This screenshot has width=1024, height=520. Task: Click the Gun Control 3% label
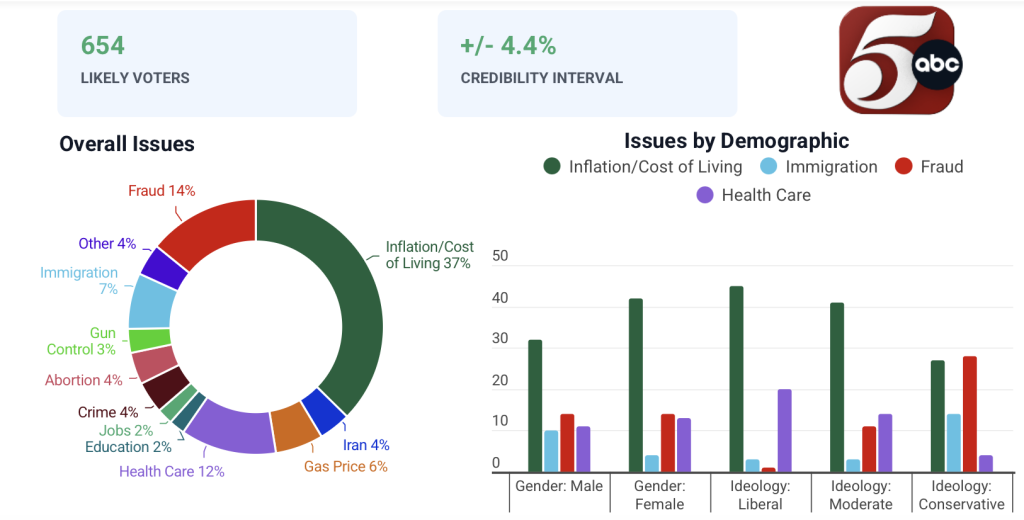pos(81,341)
